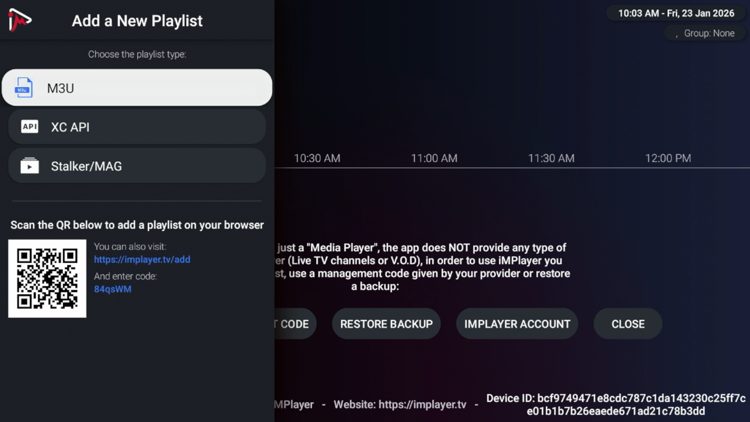The width and height of the screenshot is (750, 422).
Task: Open the iMPlayer Account button
Action: (x=517, y=324)
